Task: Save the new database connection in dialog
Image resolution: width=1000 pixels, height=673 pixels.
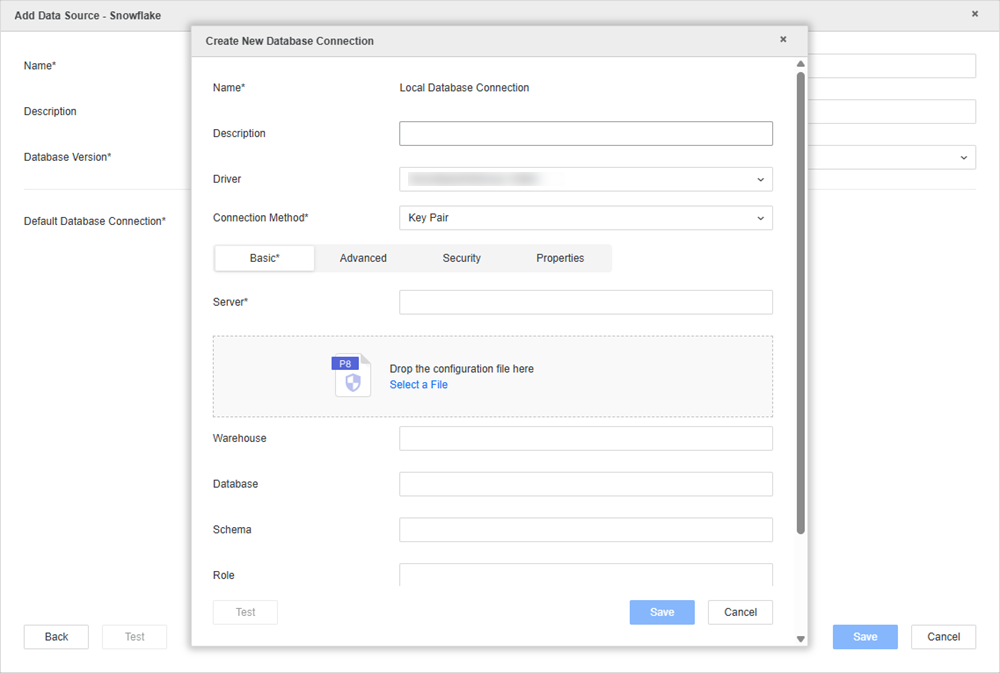Action: 662,612
